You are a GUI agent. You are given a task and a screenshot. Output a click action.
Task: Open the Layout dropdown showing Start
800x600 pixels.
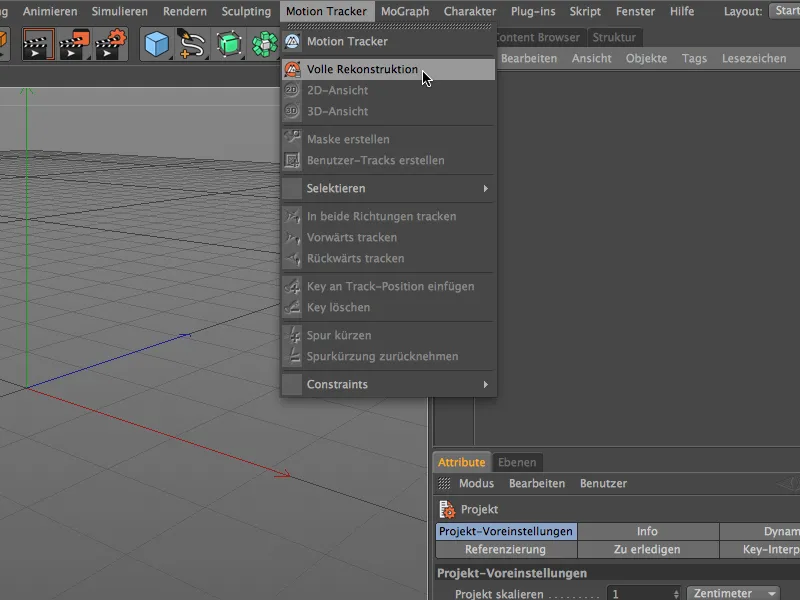tap(785, 11)
